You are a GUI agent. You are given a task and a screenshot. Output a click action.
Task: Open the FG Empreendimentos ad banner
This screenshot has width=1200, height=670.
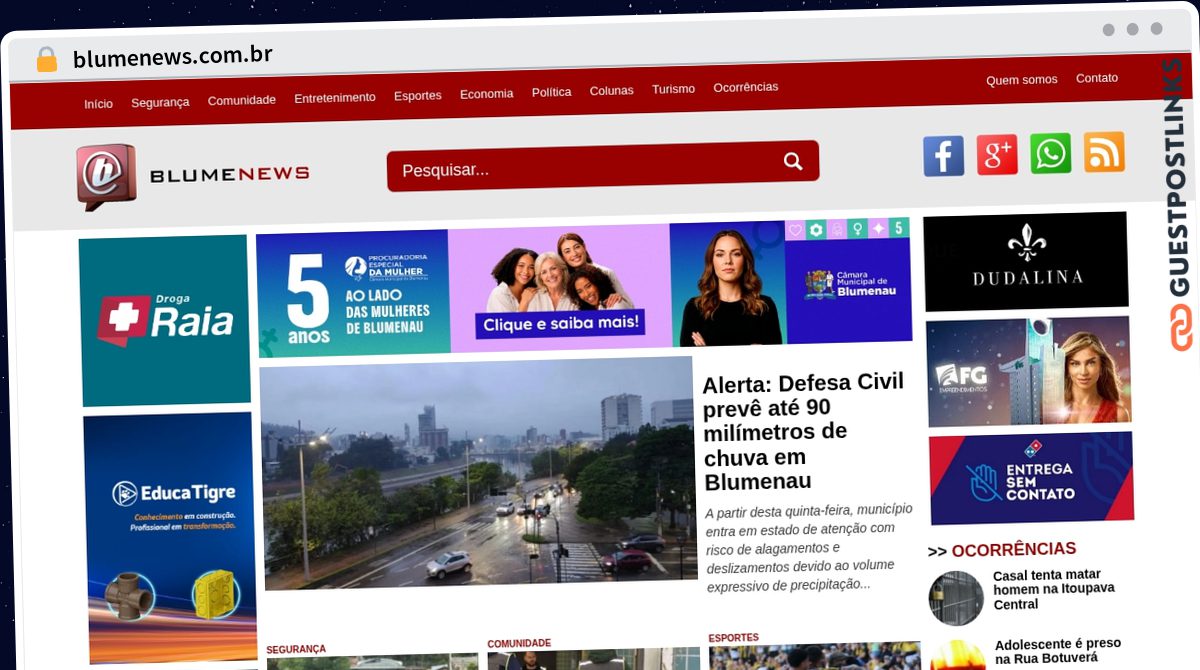tap(1029, 371)
